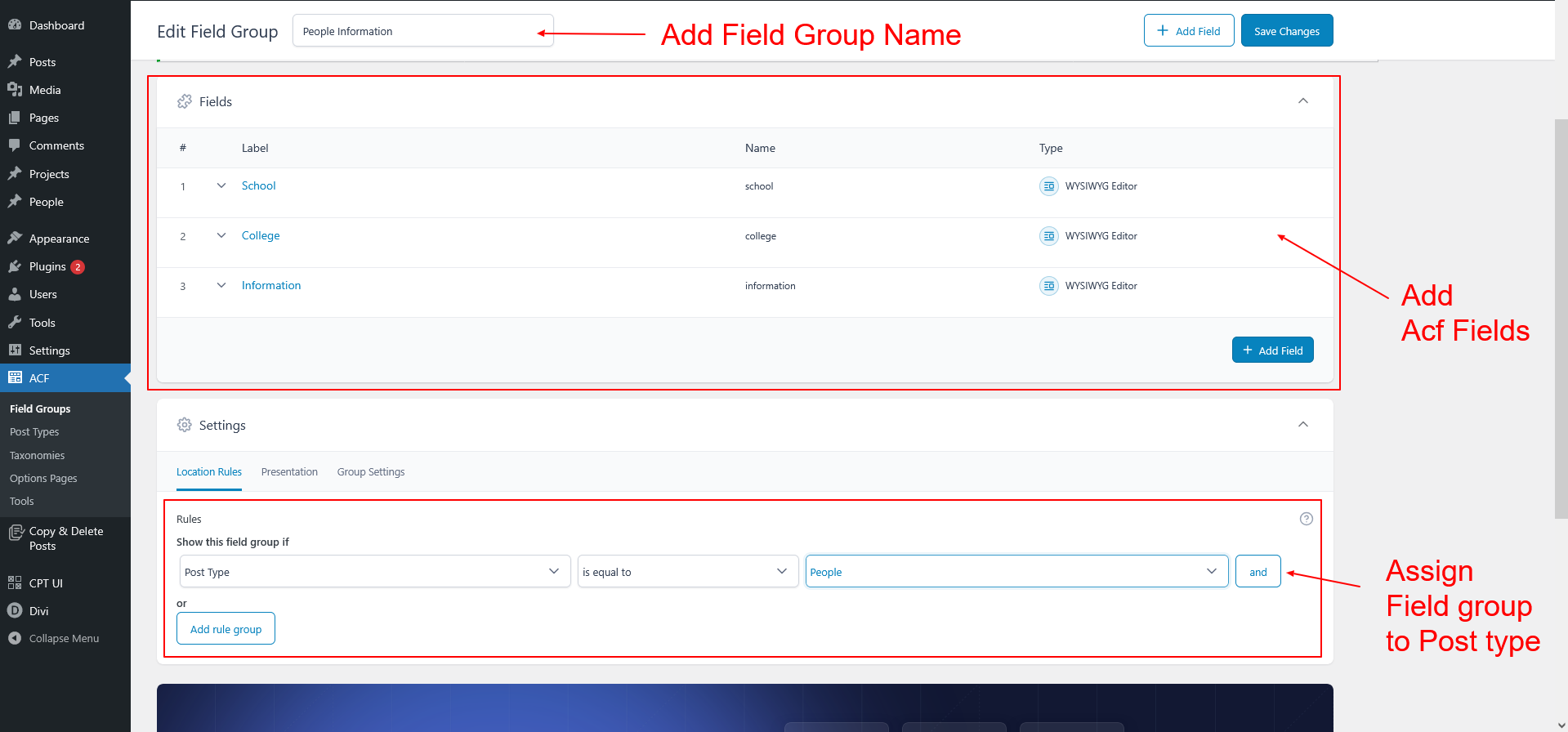Viewport: 1568px width, 732px height.
Task: Open the Information field label link
Action: tap(271, 285)
